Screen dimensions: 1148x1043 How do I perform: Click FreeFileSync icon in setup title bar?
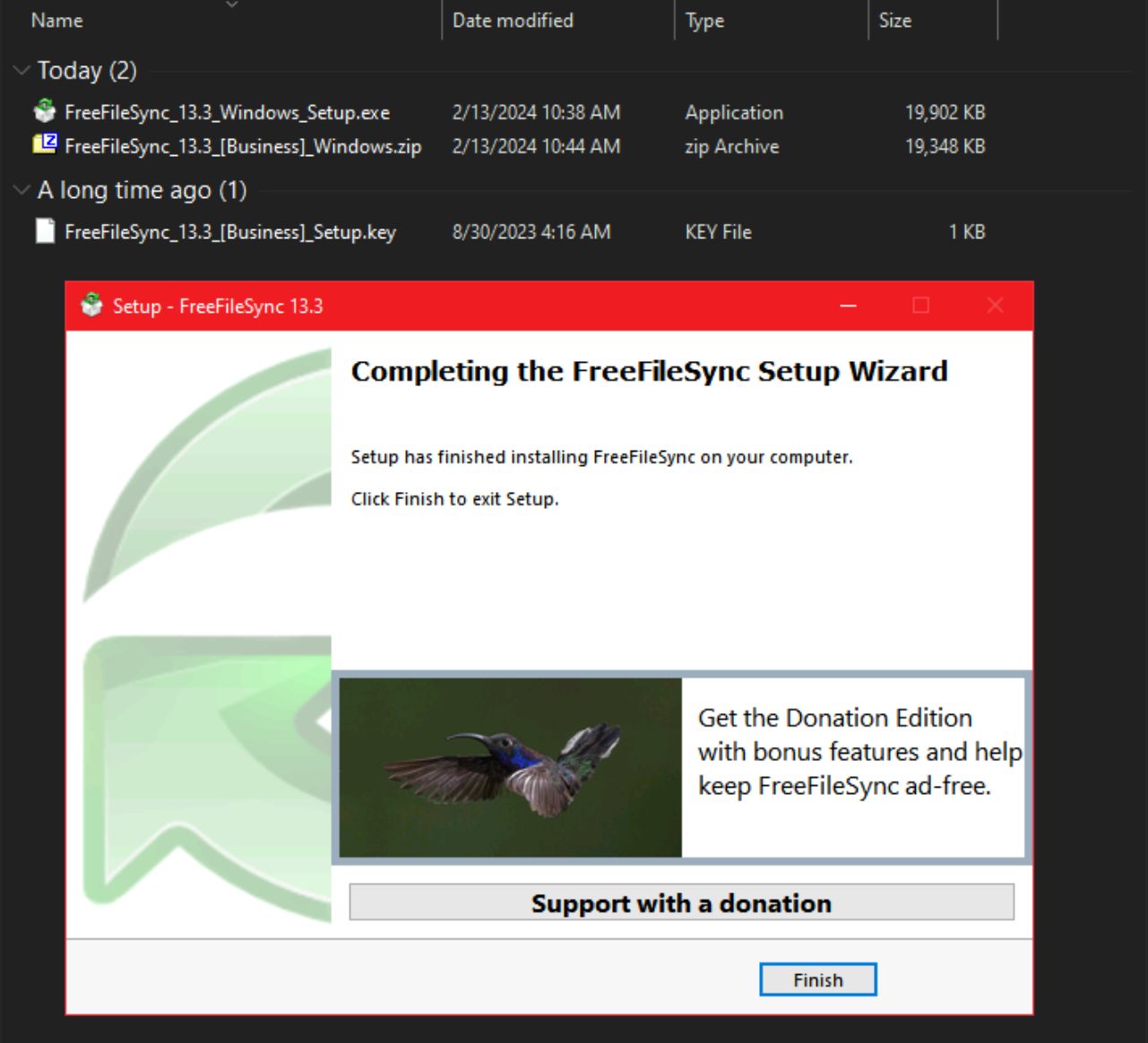point(91,306)
